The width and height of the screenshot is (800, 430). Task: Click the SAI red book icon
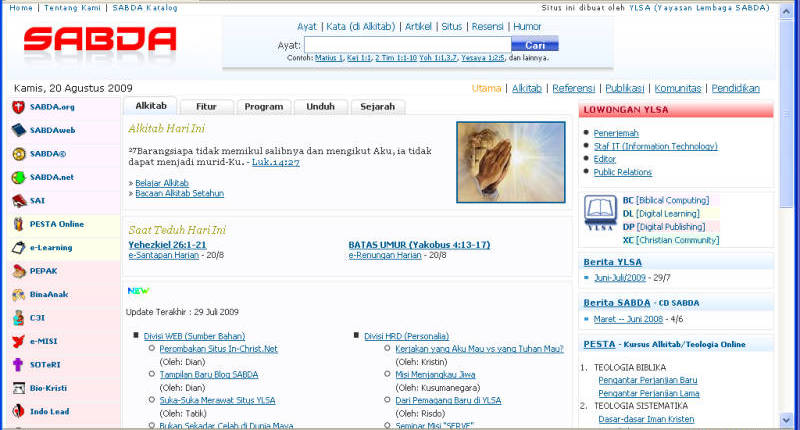(19, 201)
